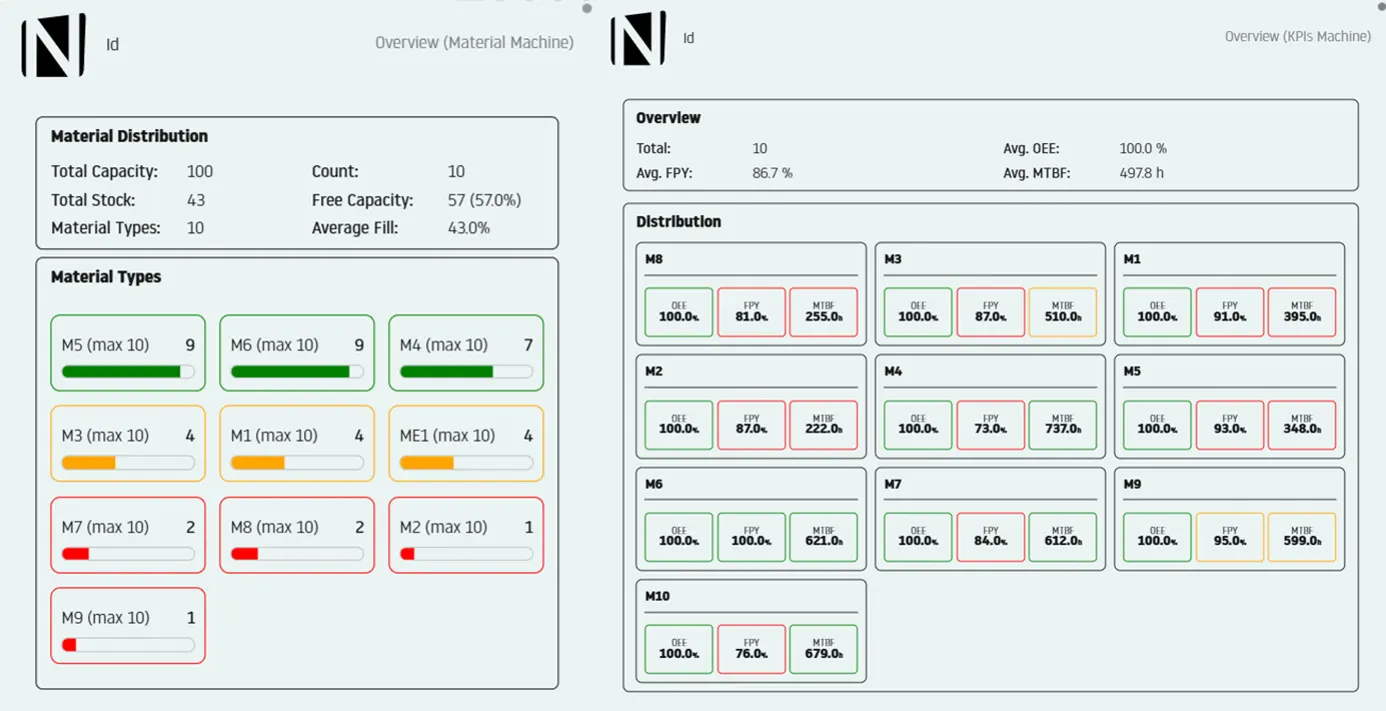Click the red M9 material fill bar
This screenshot has height=711, width=1386.
[128, 645]
